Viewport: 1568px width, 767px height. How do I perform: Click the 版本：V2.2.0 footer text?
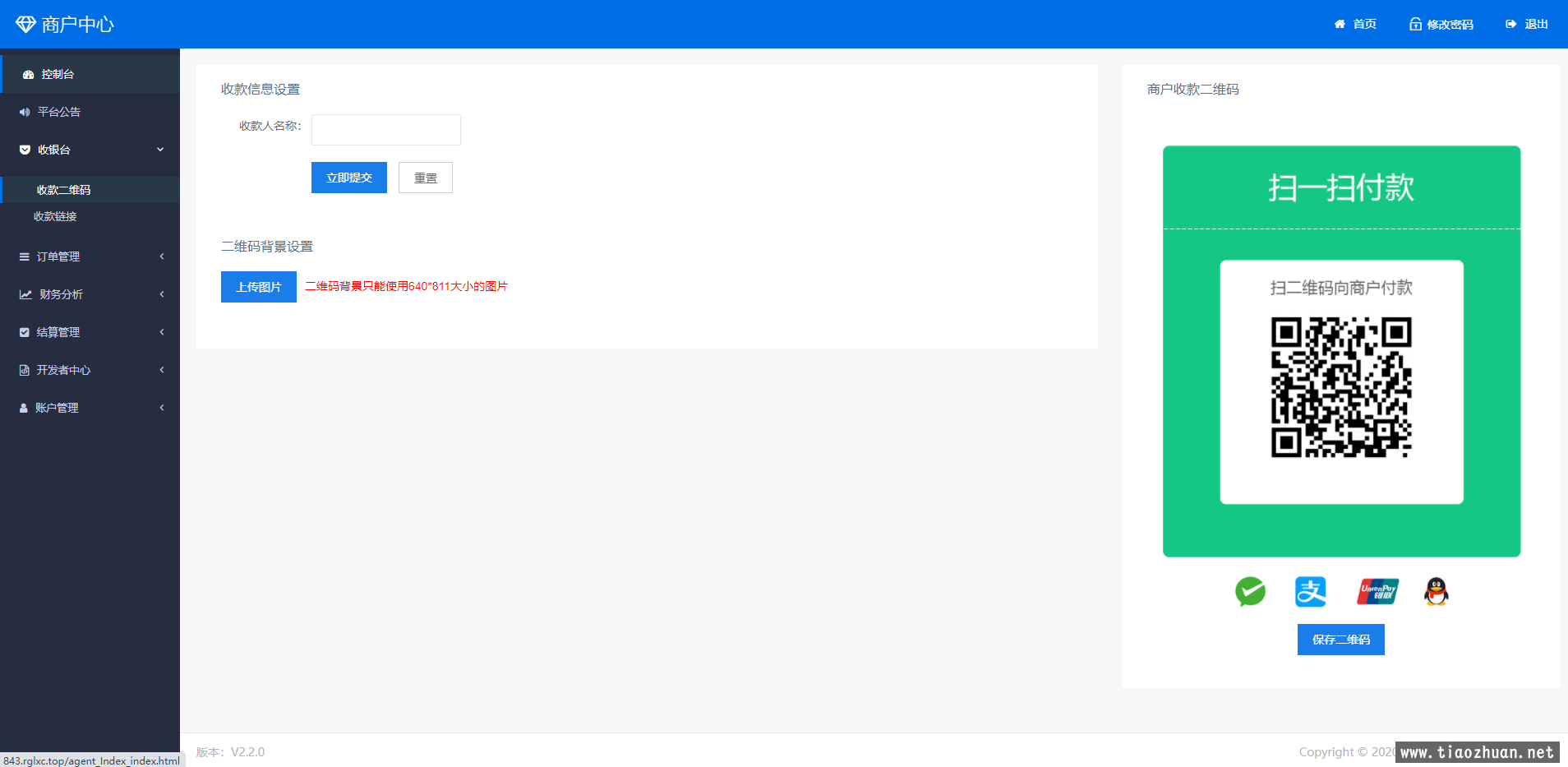point(230,751)
